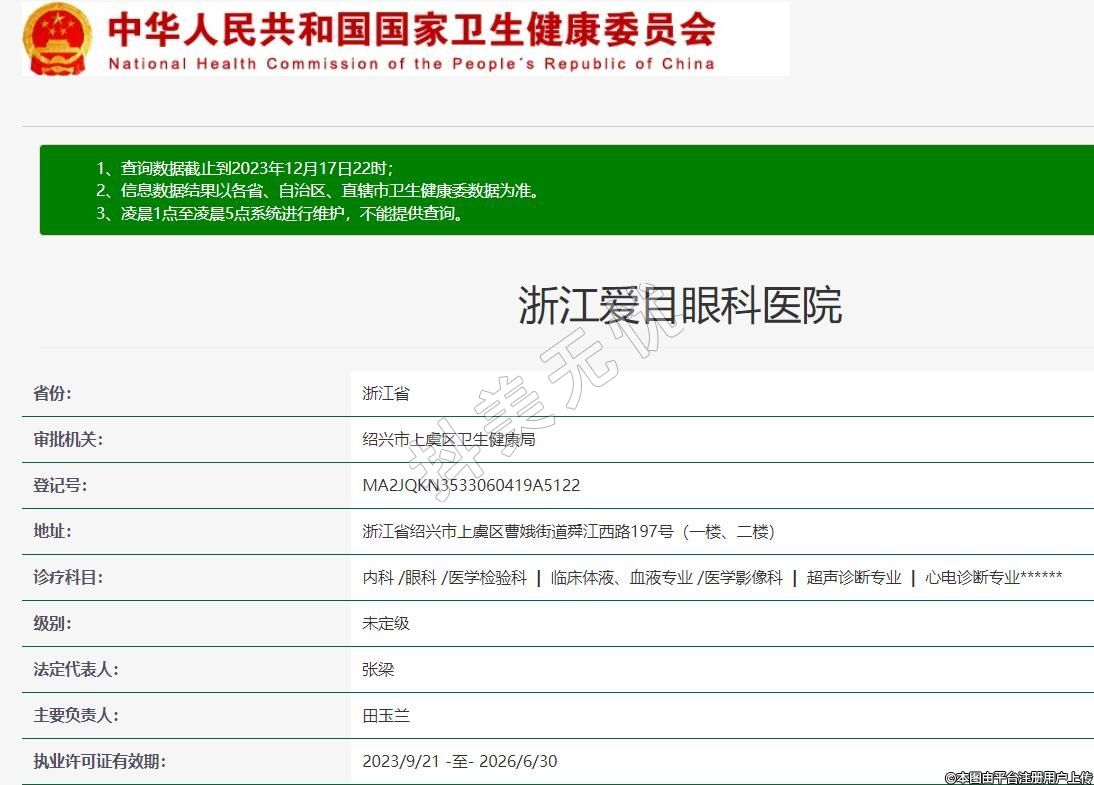
Task: Select the registration number MA2JQKN3533060419A5122
Action: (x=471, y=485)
